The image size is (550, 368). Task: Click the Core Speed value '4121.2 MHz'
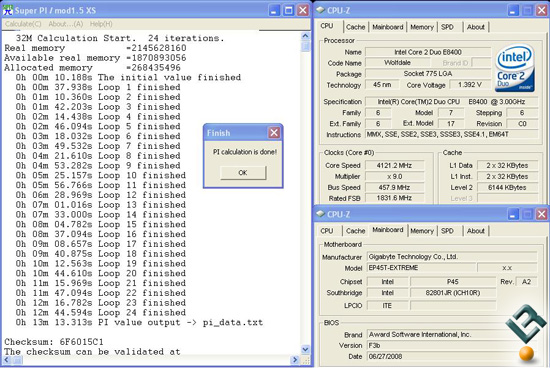395,165
